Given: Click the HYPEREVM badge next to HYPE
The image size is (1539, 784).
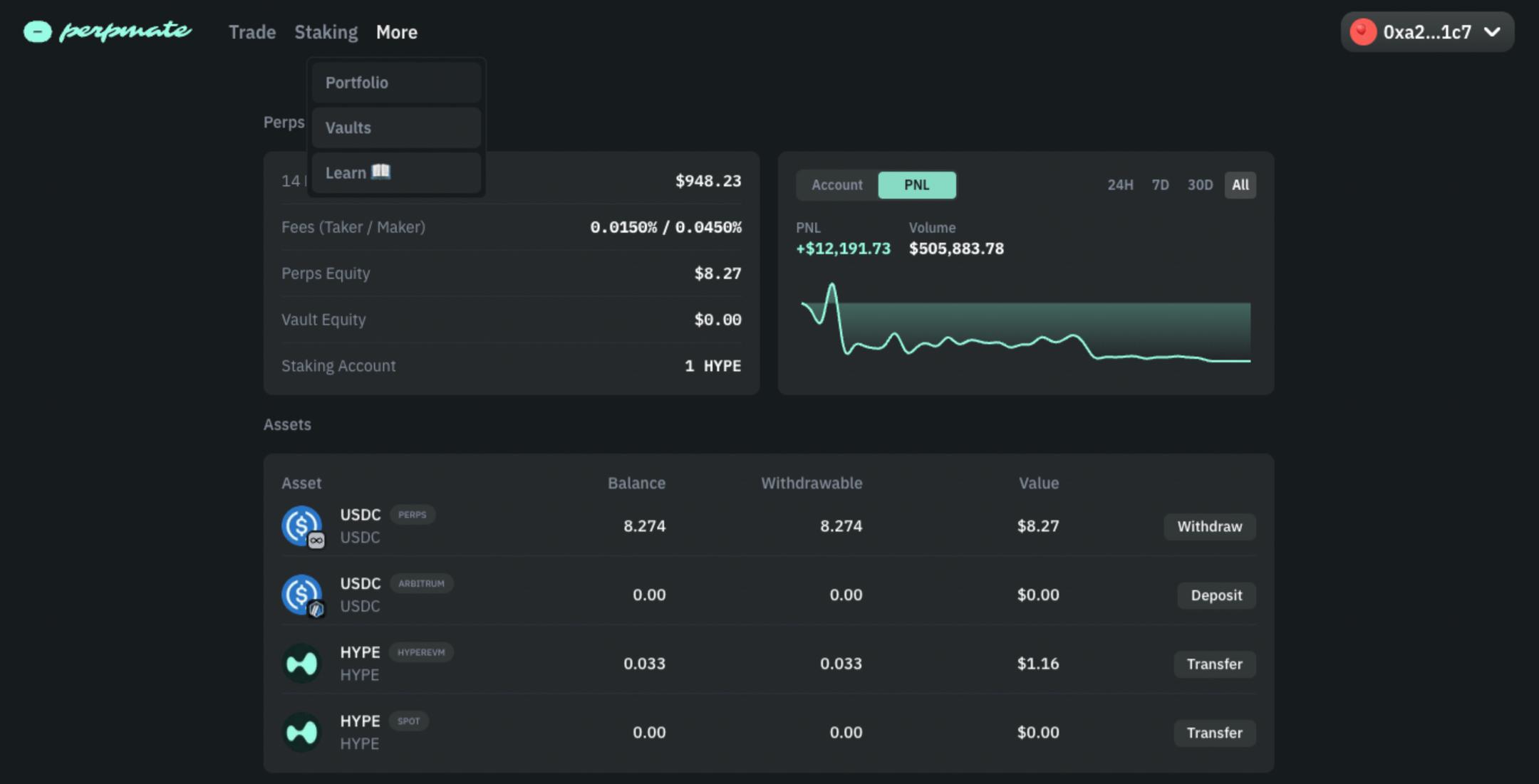Looking at the screenshot, I should (421, 652).
